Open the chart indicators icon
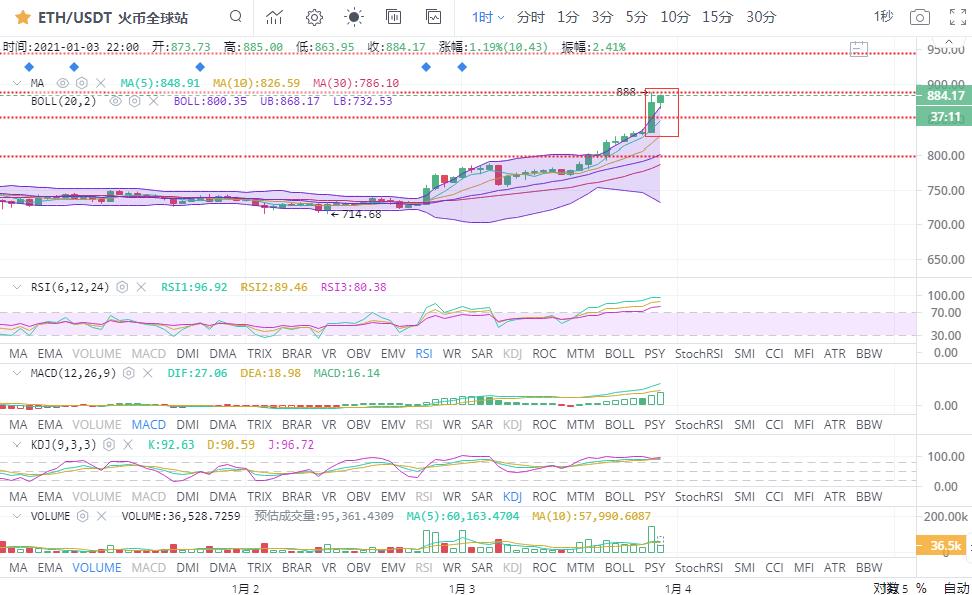Image resolution: width=972 pixels, height=595 pixels. [274, 17]
